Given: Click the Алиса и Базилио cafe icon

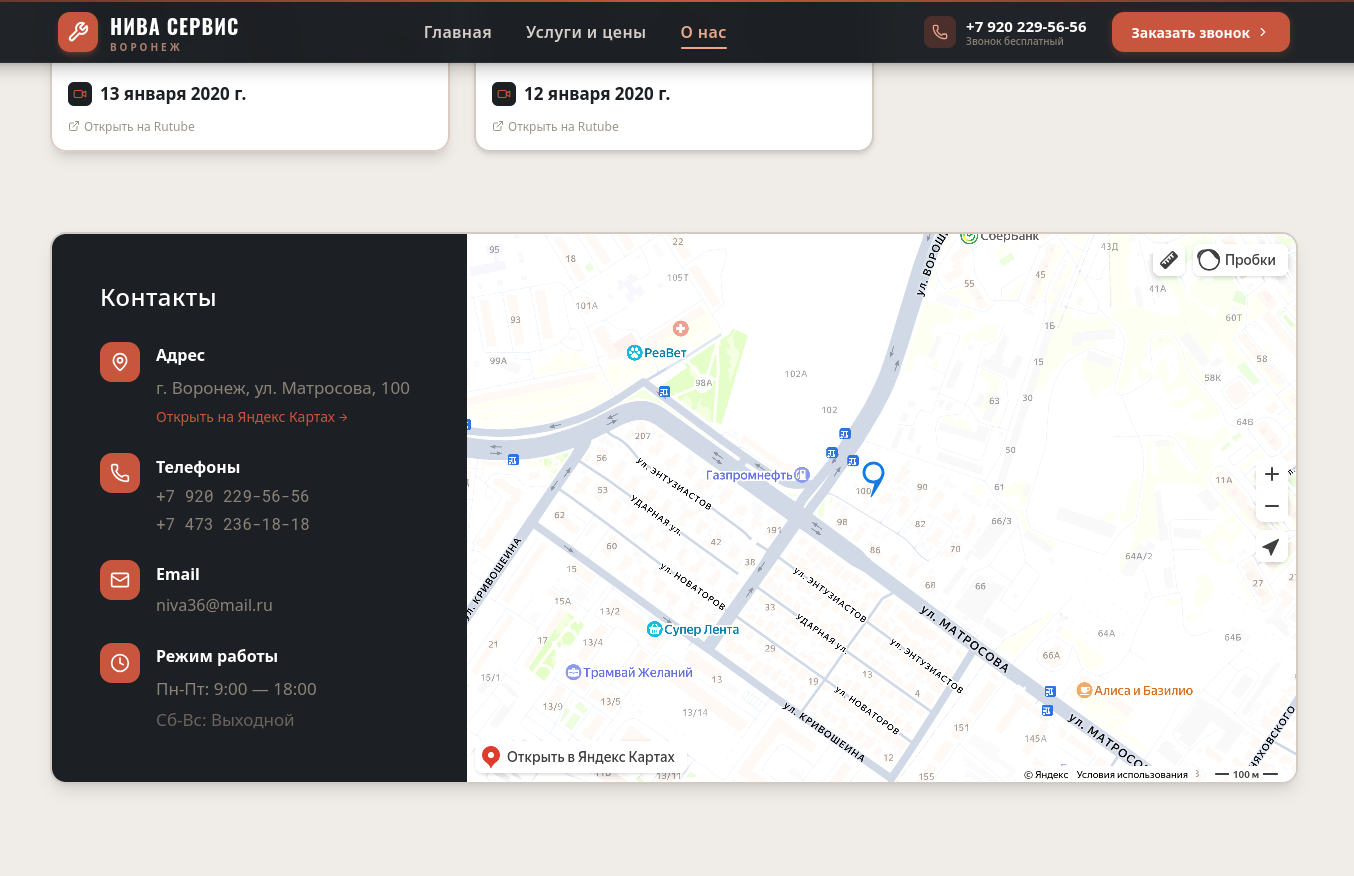Looking at the screenshot, I should (x=1084, y=690).
